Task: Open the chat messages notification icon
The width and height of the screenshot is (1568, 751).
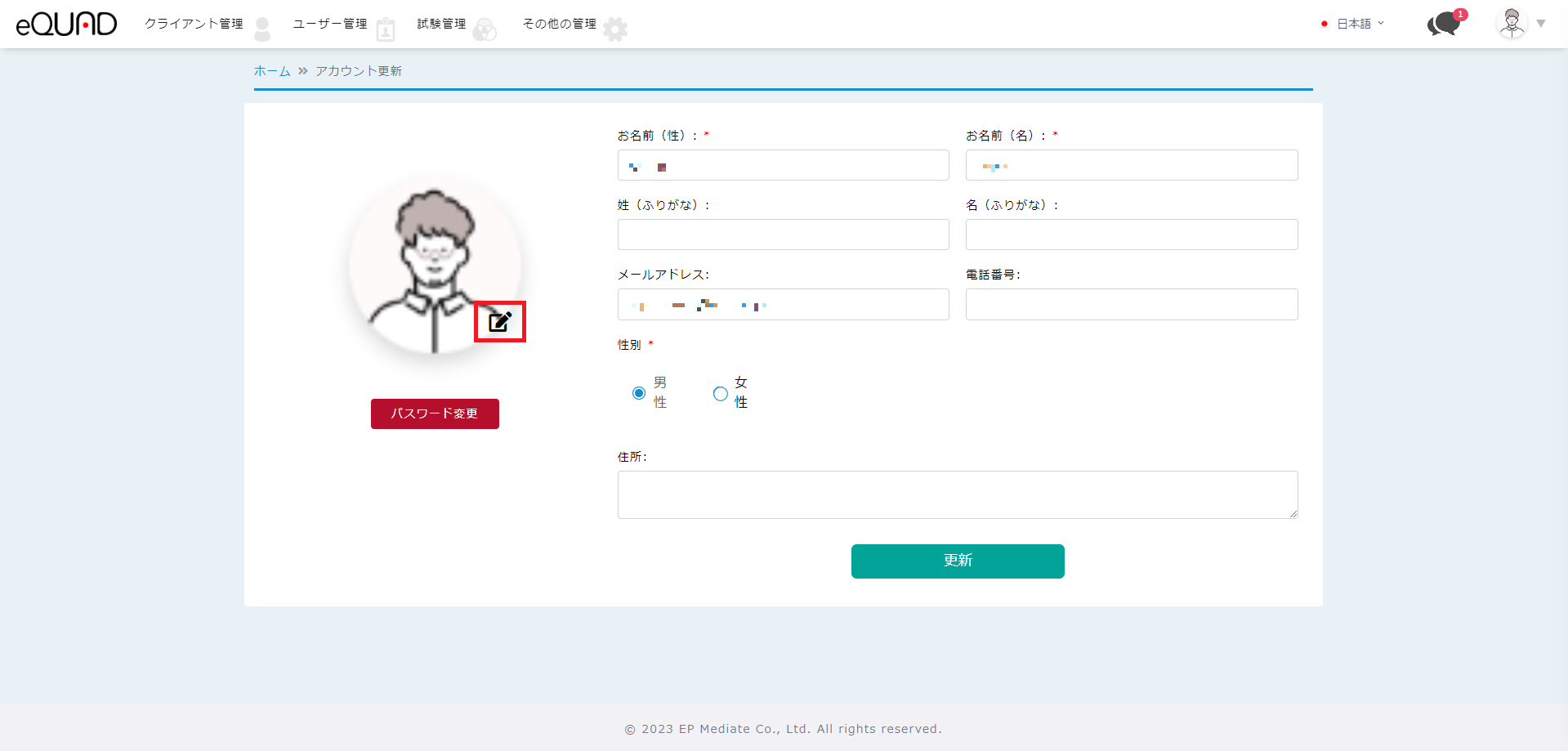Action: coord(1444,25)
